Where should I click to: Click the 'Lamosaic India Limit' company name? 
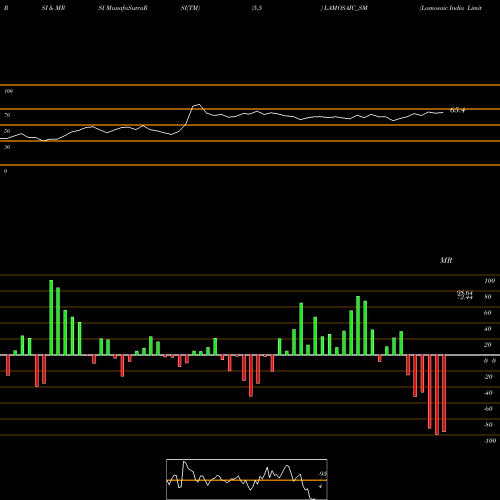pyautogui.click(x=451, y=8)
